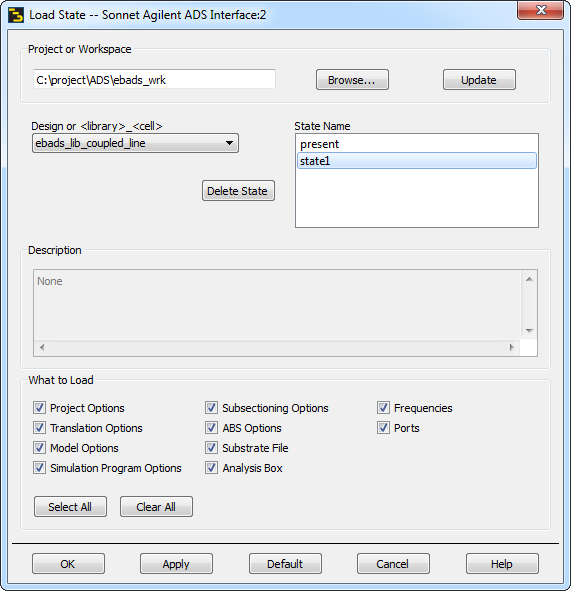Focus the Project or Workspace path field
The height and width of the screenshot is (591, 571).
coord(155,80)
